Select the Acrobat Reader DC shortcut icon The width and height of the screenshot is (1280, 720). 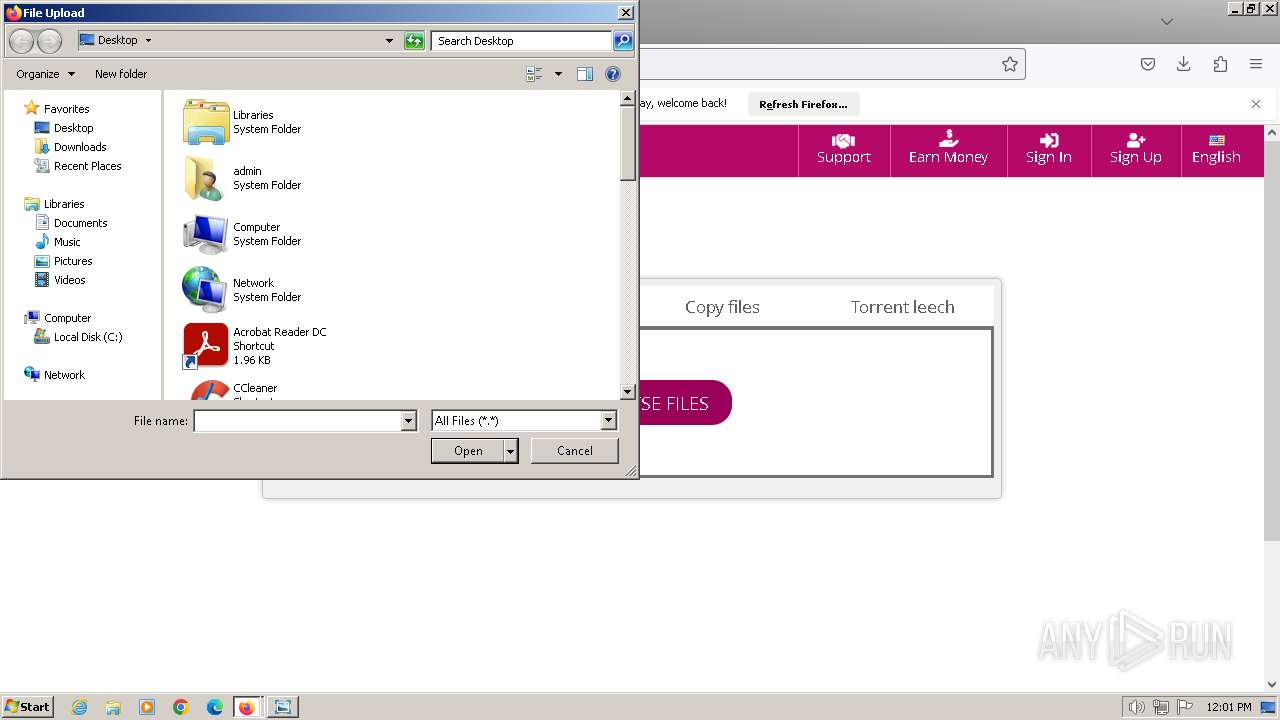click(206, 346)
